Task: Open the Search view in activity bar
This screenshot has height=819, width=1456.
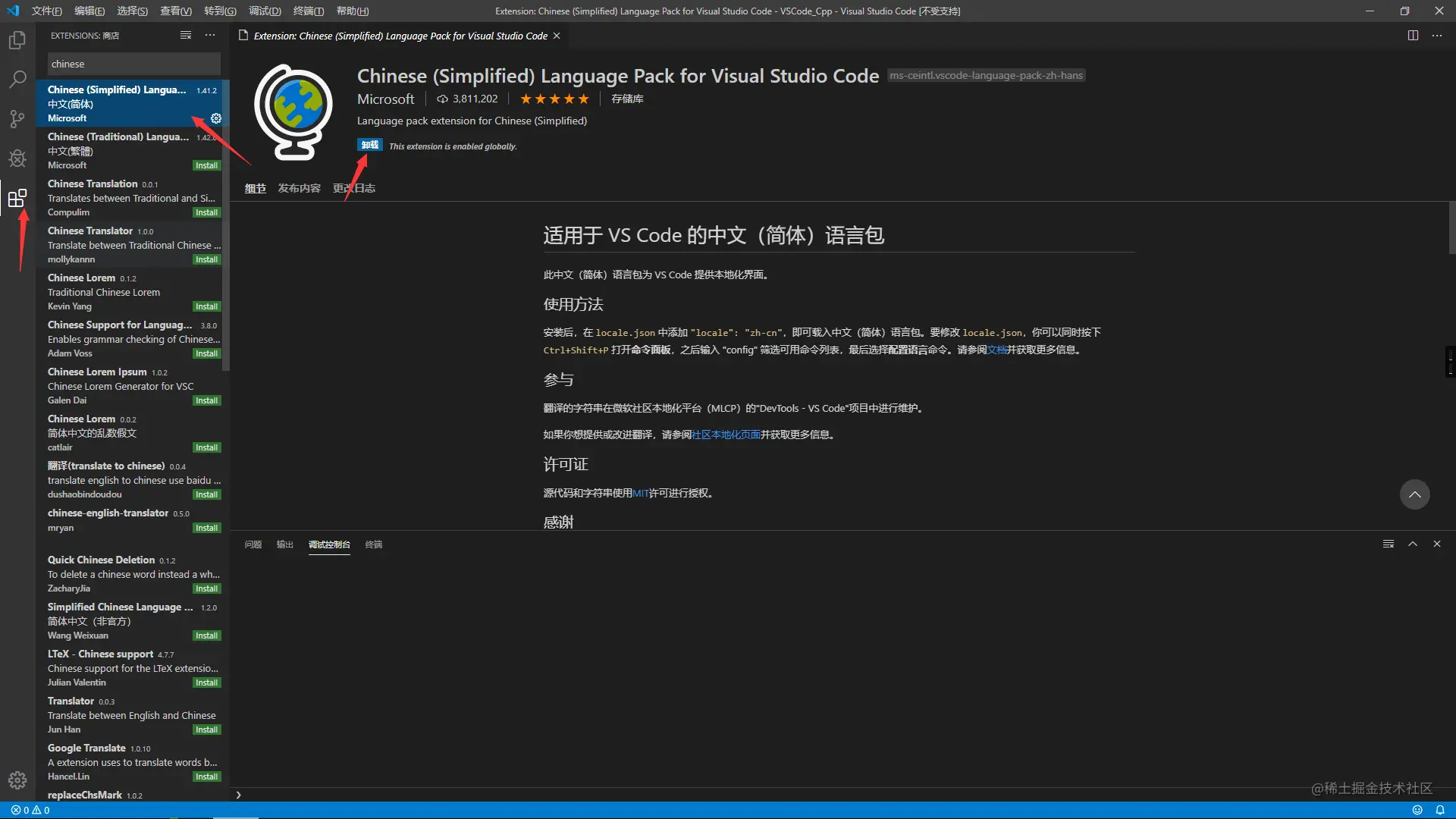Action: 17,79
